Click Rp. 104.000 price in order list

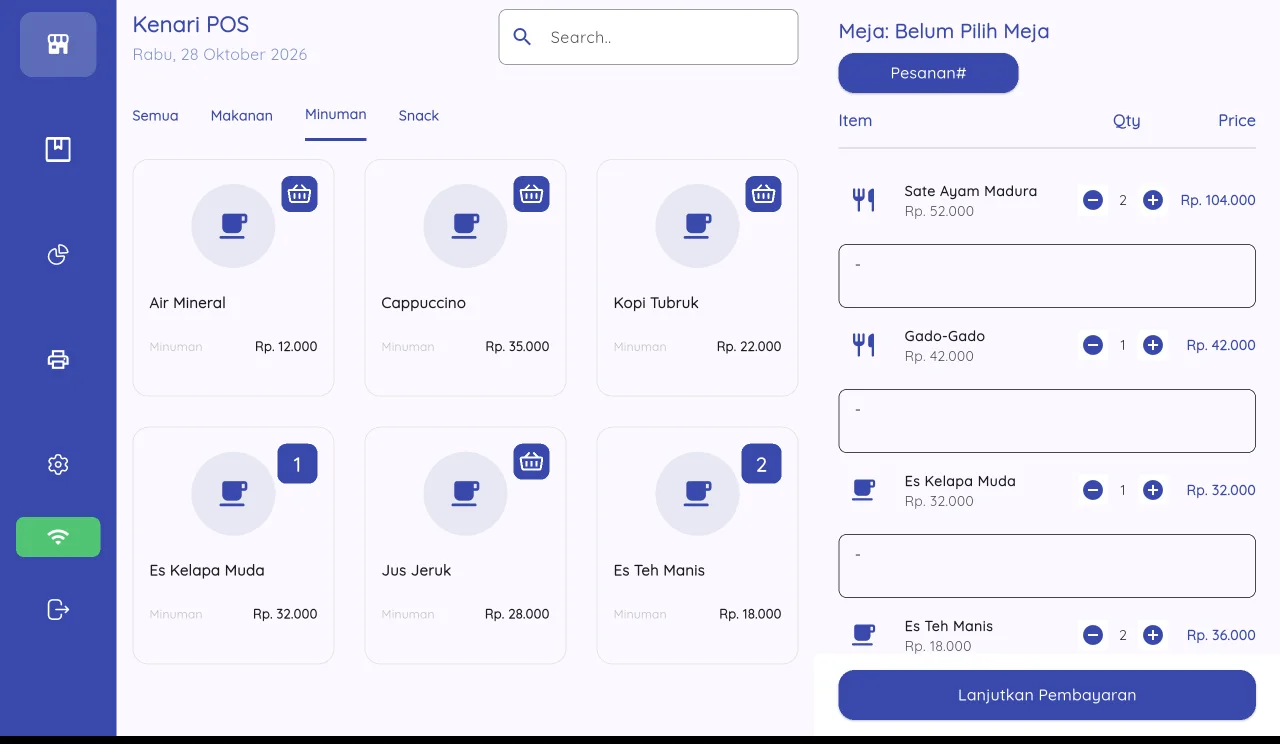[x=1218, y=200]
